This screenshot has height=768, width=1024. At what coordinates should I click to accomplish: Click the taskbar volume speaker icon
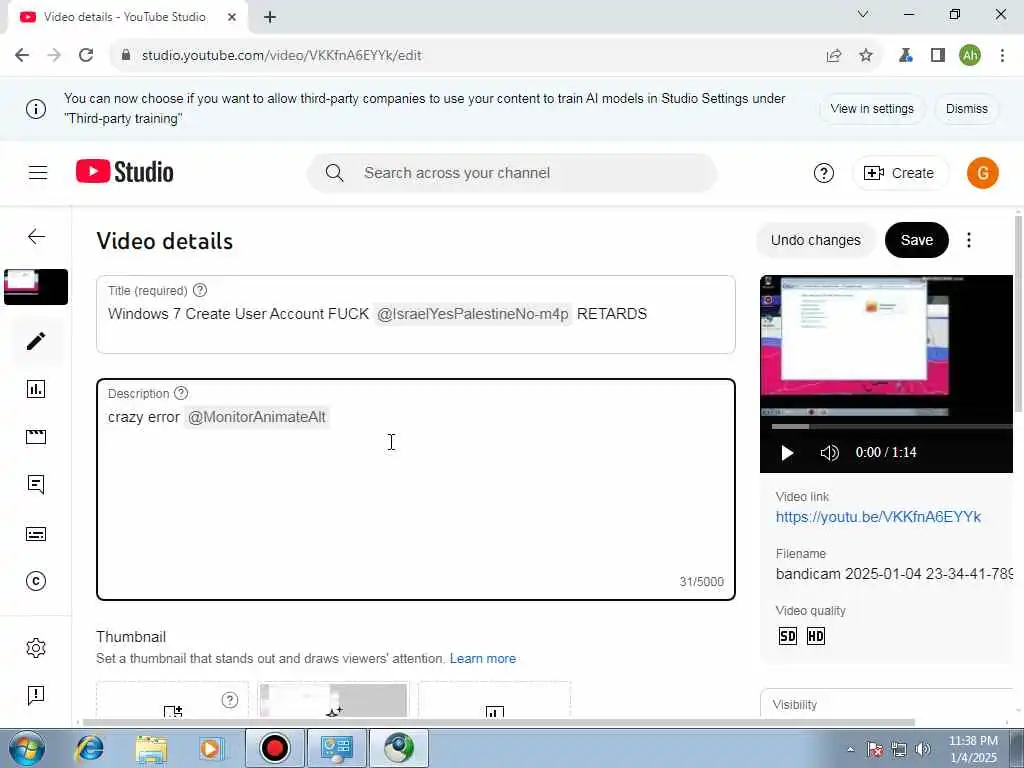[x=923, y=749]
